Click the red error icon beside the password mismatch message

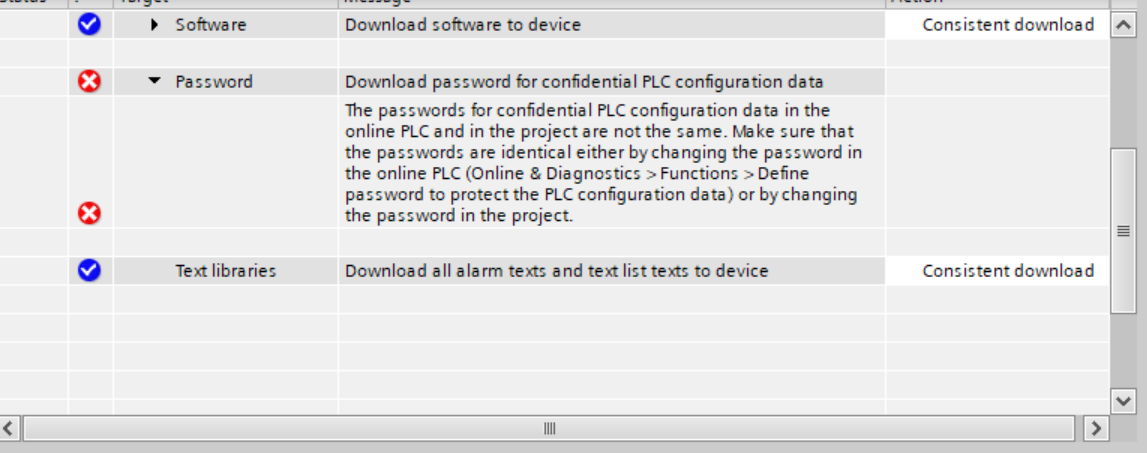coord(90,212)
